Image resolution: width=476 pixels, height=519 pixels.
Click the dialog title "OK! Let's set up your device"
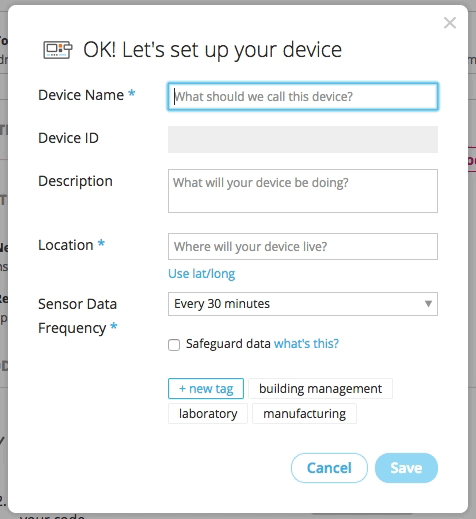click(x=212, y=50)
